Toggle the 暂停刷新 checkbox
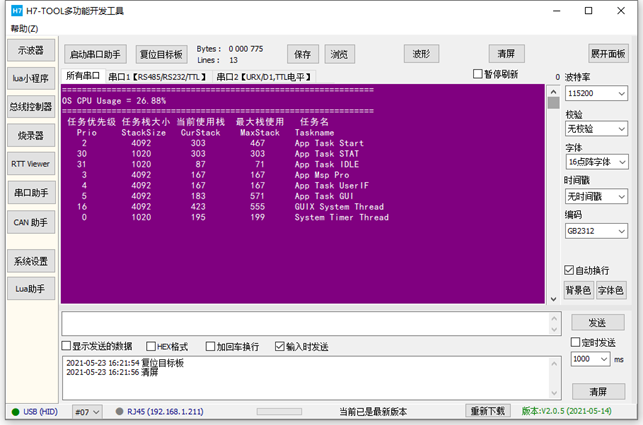 (x=478, y=74)
